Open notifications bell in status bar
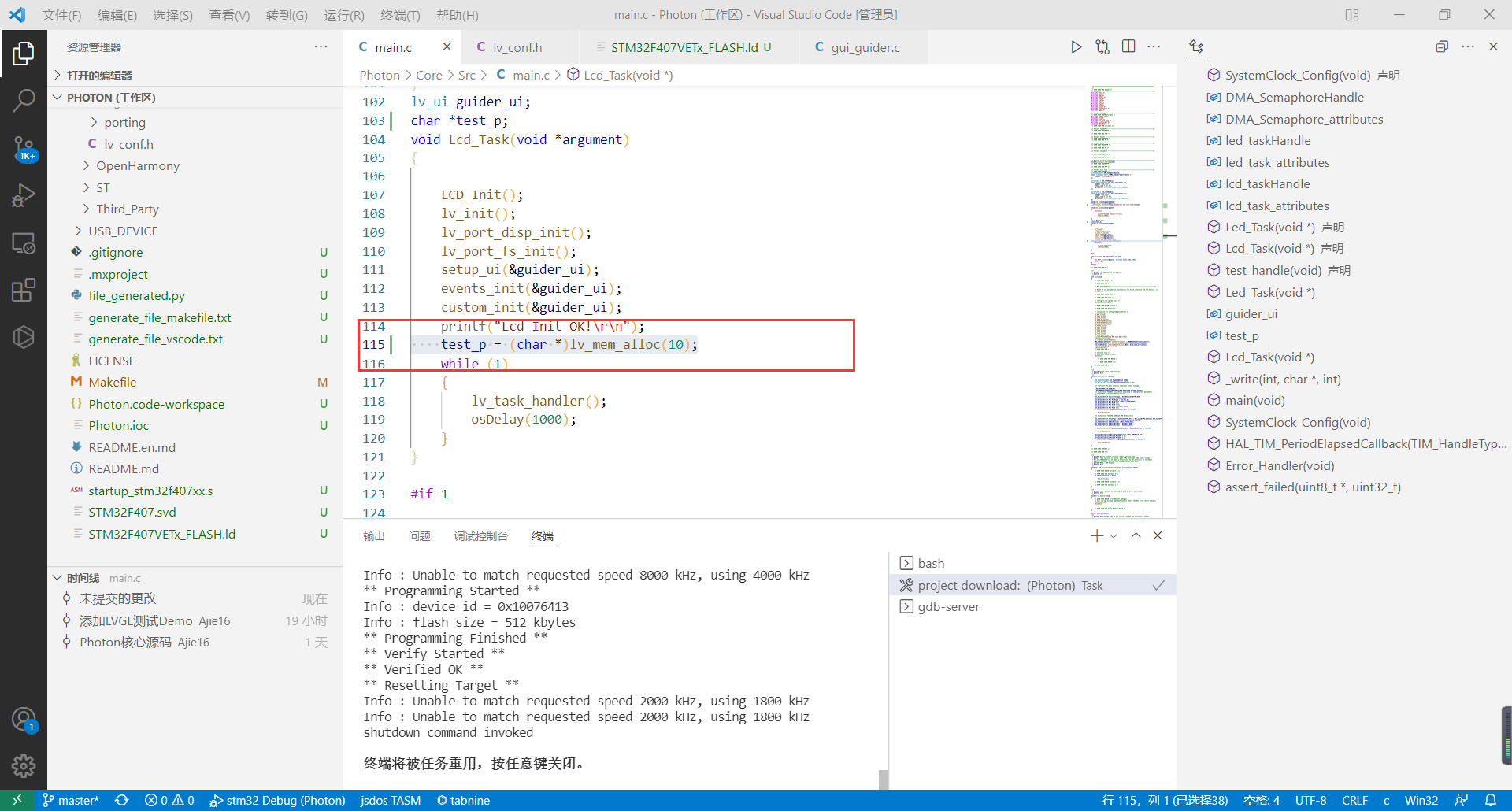This screenshot has width=1512, height=811. 1491,800
